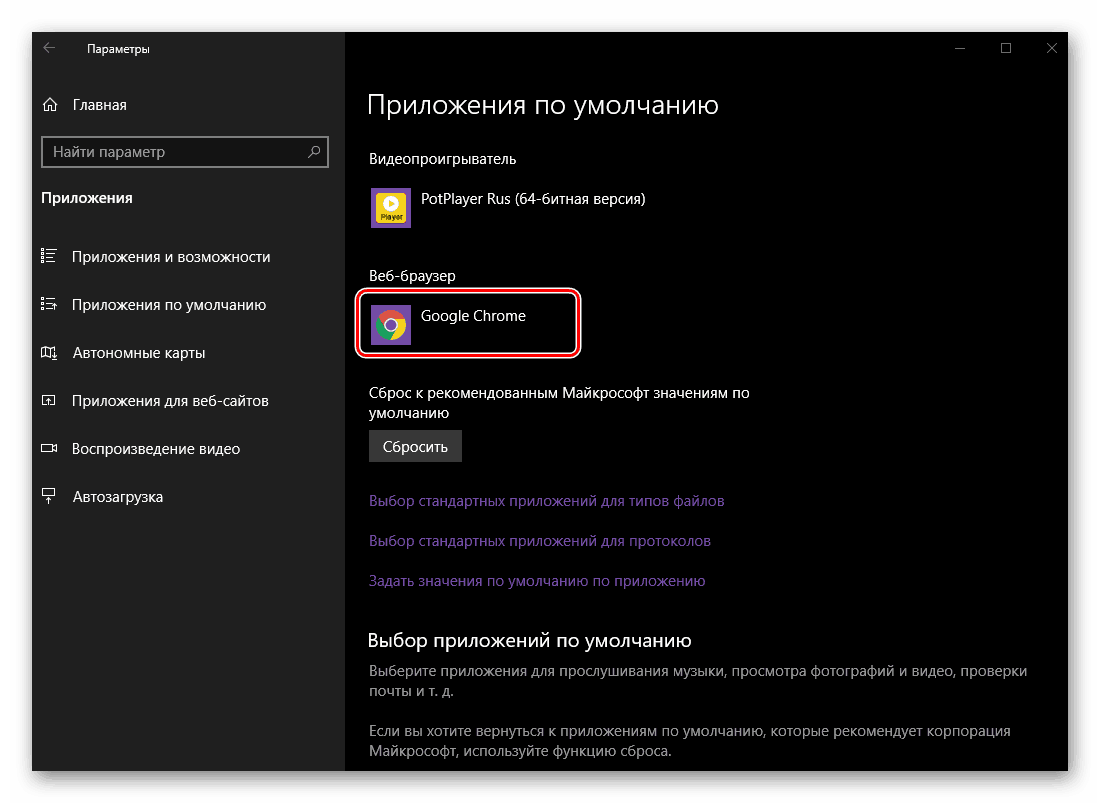Open Приложения по умолчанию section icon
This screenshot has width=1100, height=803.
coord(48,304)
